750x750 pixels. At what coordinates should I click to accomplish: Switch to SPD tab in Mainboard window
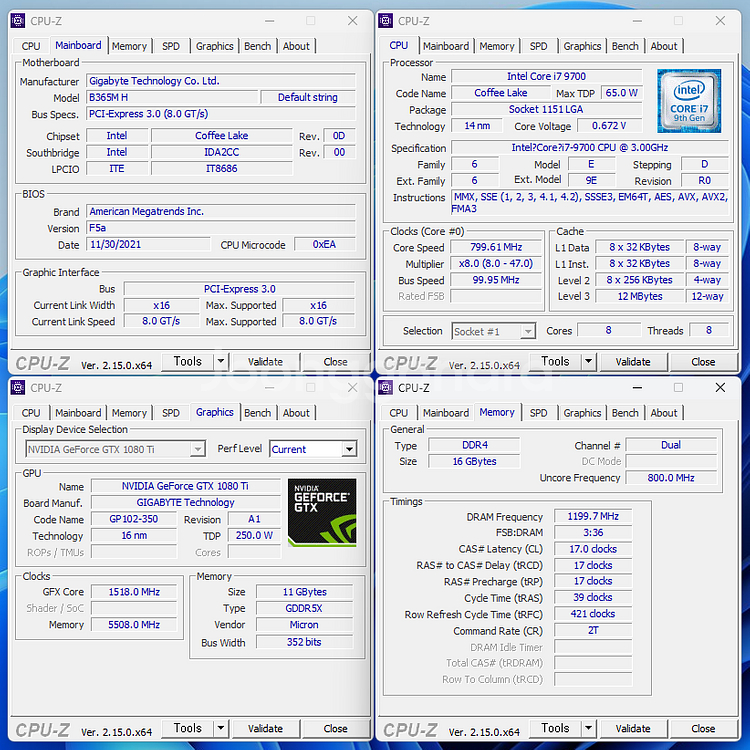[x=171, y=46]
